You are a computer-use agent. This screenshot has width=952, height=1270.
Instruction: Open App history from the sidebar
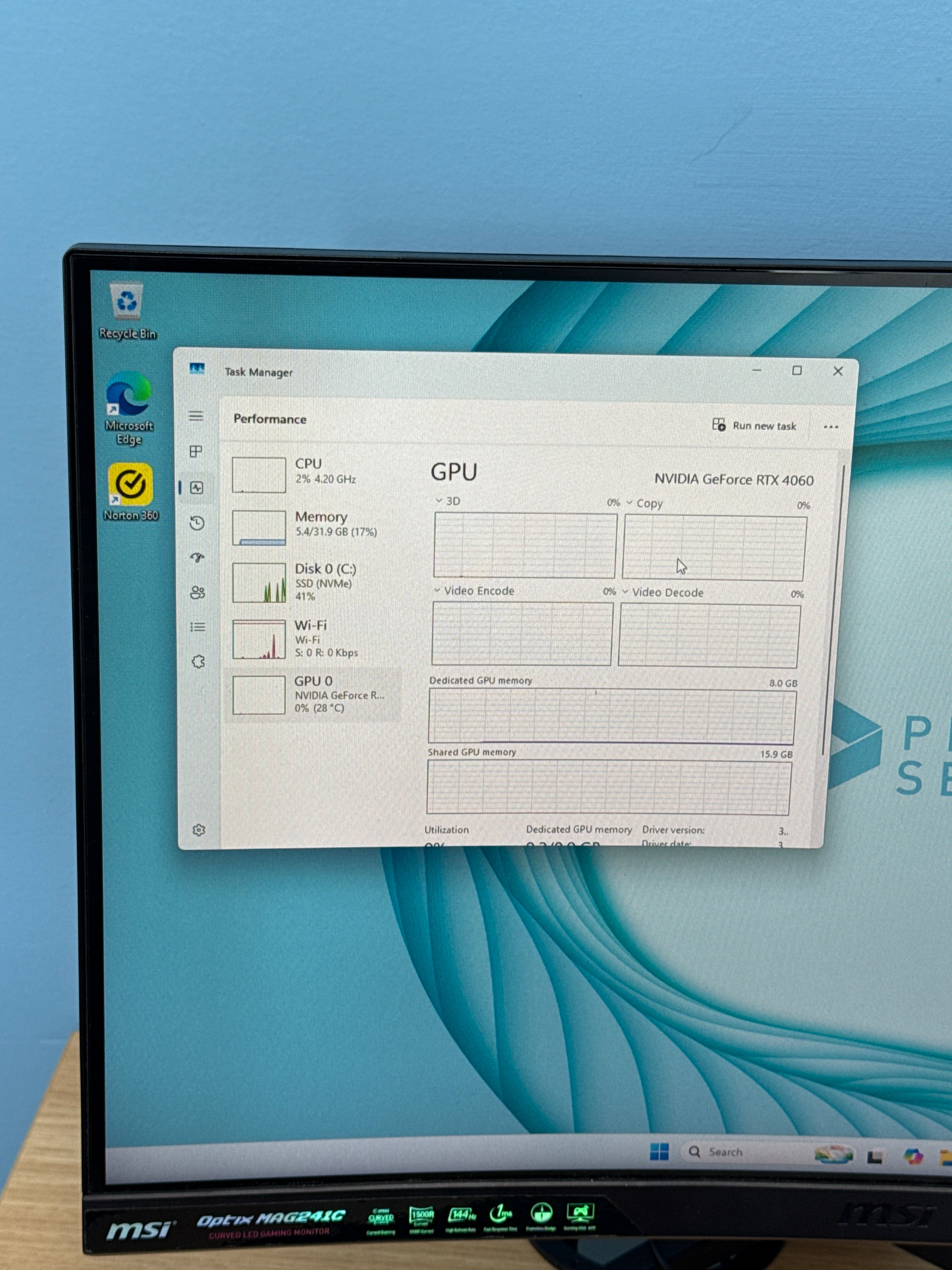[197, 523]
